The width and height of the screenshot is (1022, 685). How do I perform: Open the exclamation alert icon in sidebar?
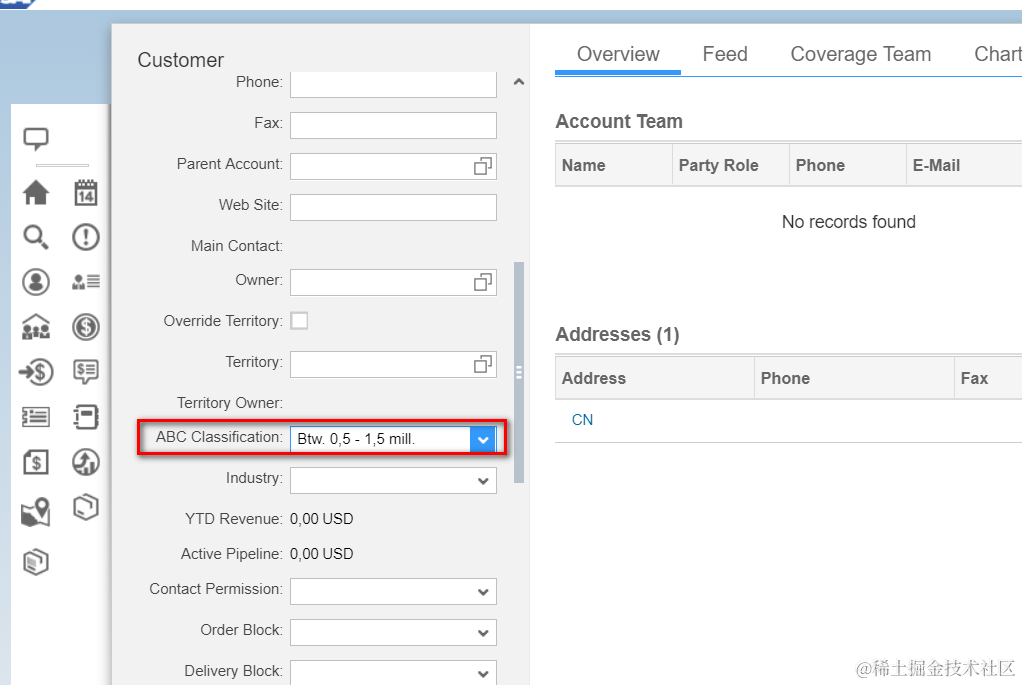point(85,237)
